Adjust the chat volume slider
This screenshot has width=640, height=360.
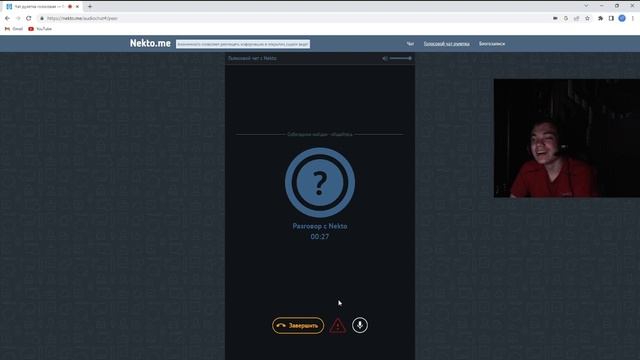coord(401,58)
